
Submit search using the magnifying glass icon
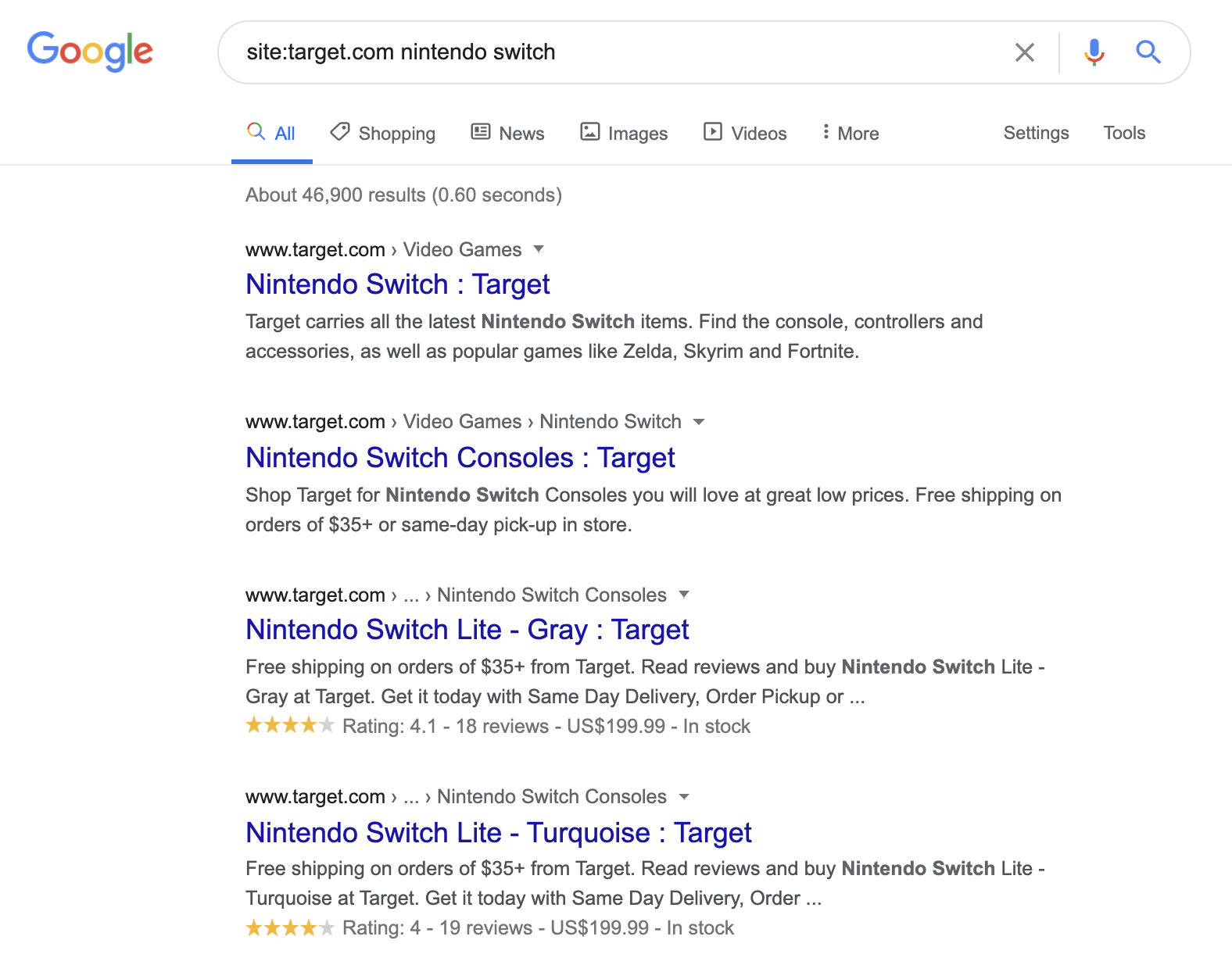tap(1148, 52)
